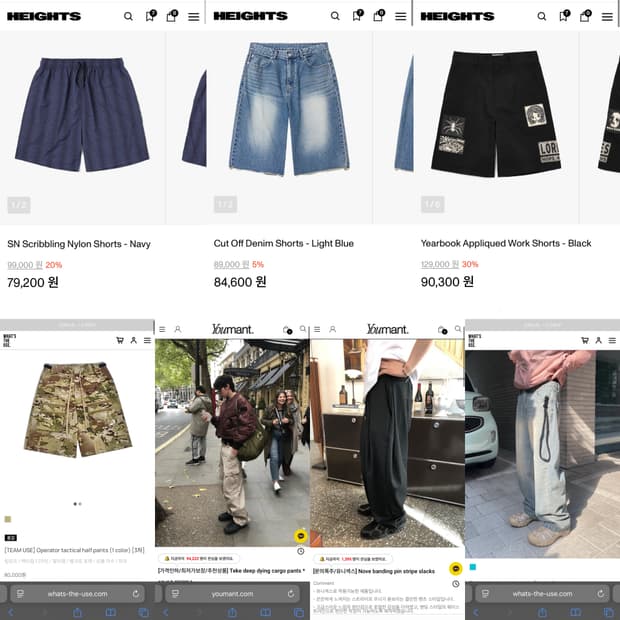Select the camo shorts product image
Viewport: 620px width, 620px height.
click(x=78, y=410)
